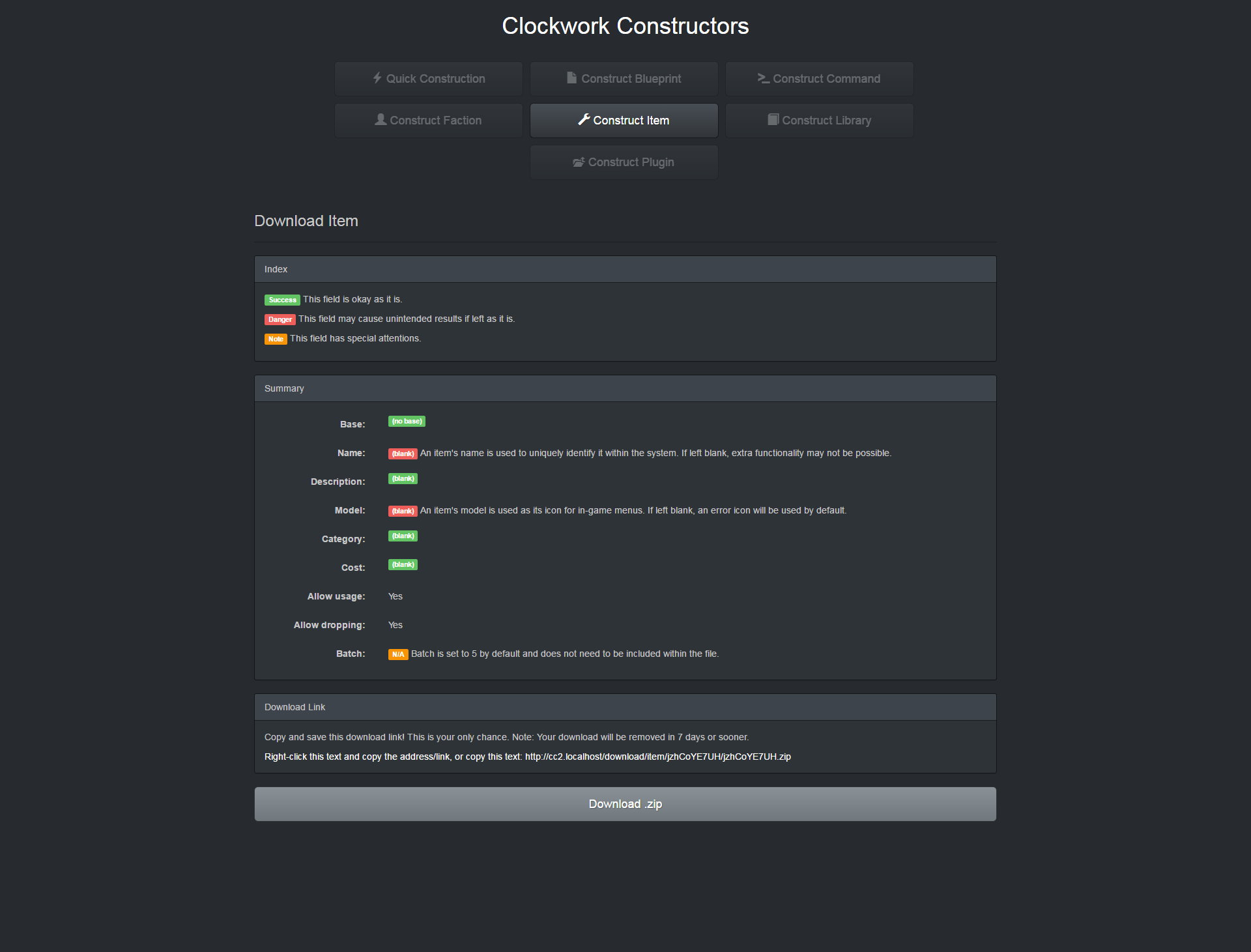Click the user icon on Construct Faction
This screenshot has height=952, width=1251.
tap(381, 120)
